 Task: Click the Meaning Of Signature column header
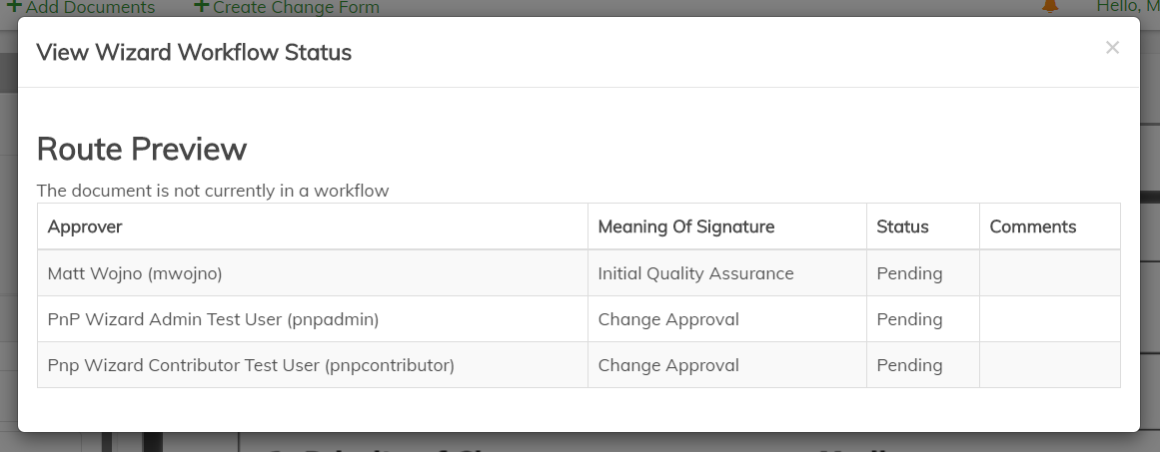point(686,227)
